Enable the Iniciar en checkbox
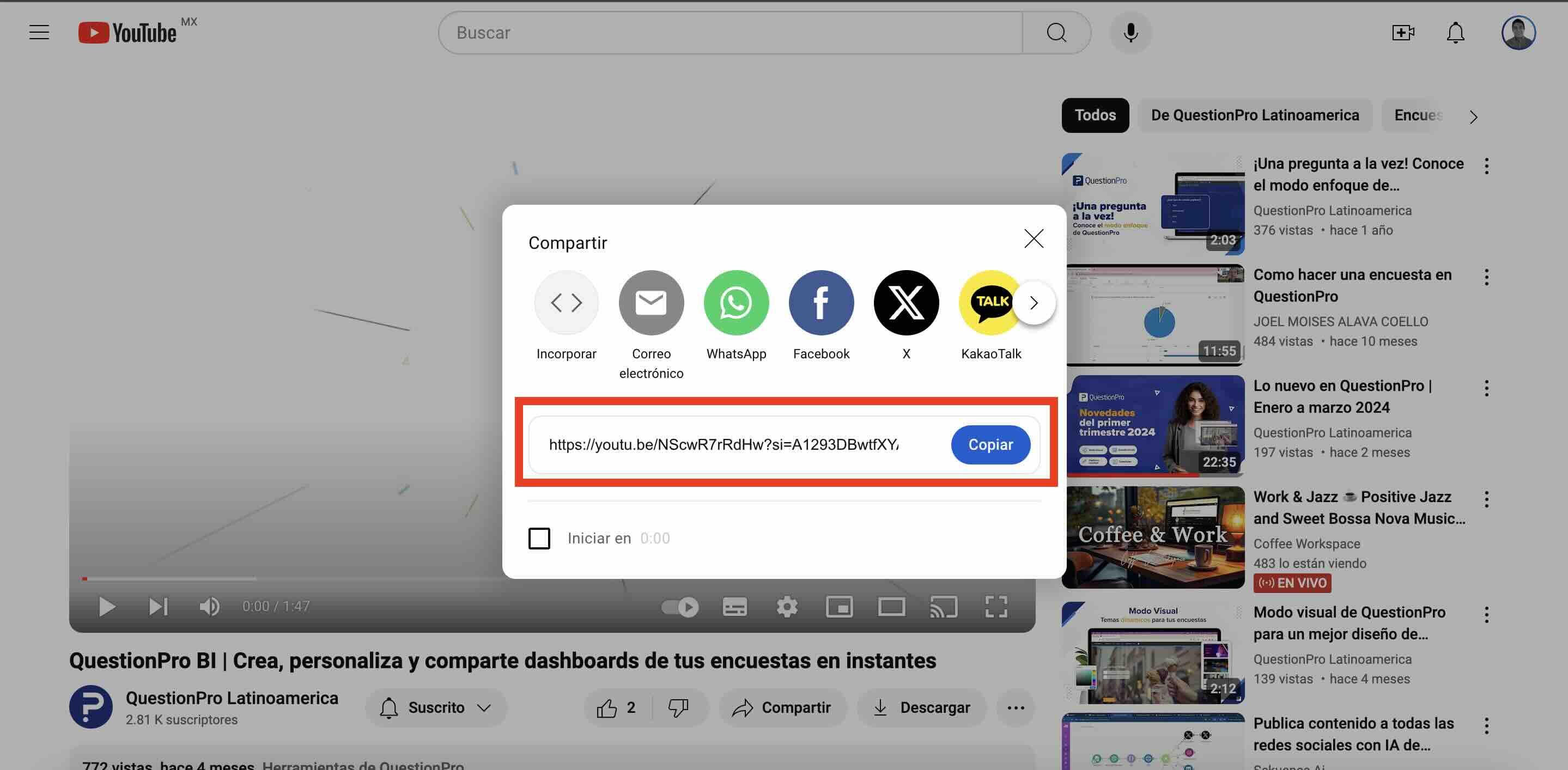This screenshot has width=1568, height=770. point(539,538)
